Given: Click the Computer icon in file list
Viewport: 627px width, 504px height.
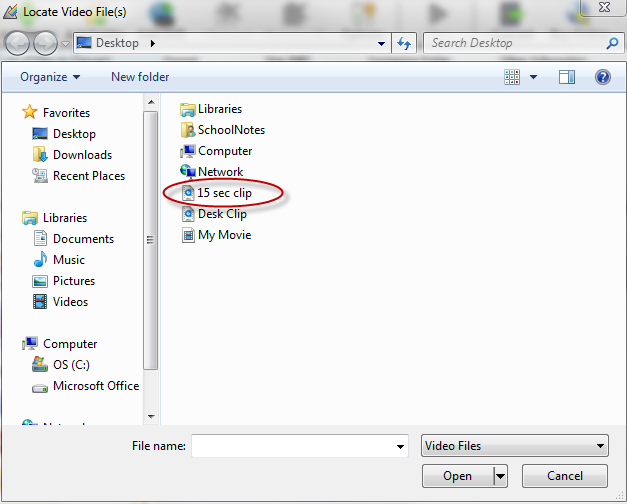Looking at the screenshot, I should 188,151.
